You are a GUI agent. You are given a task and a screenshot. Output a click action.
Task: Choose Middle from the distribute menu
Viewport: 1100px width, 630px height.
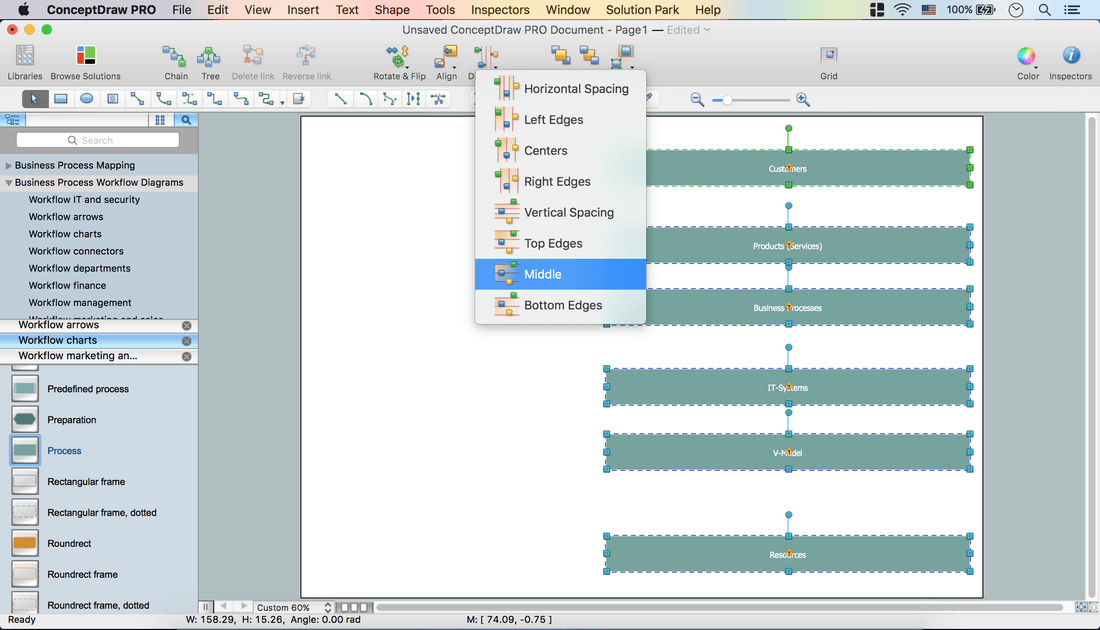pyautogui.click(x=560, y=274)
